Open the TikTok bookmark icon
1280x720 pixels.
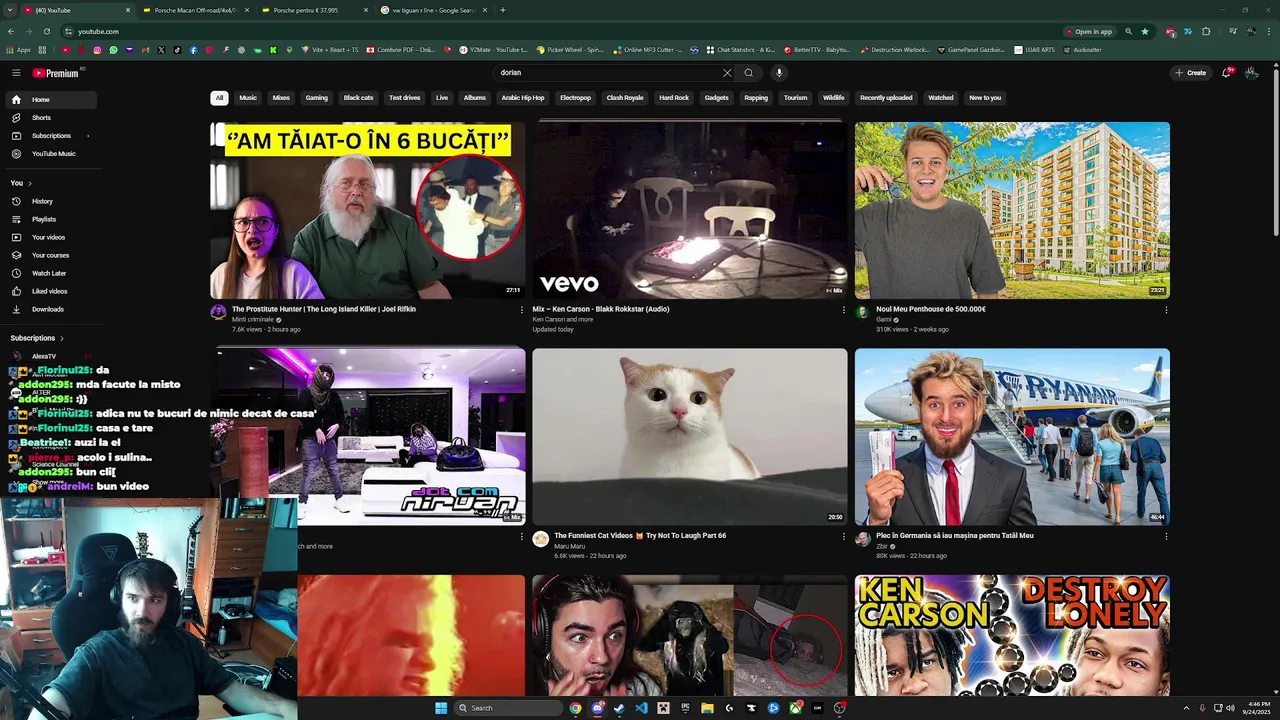point(177,50)
